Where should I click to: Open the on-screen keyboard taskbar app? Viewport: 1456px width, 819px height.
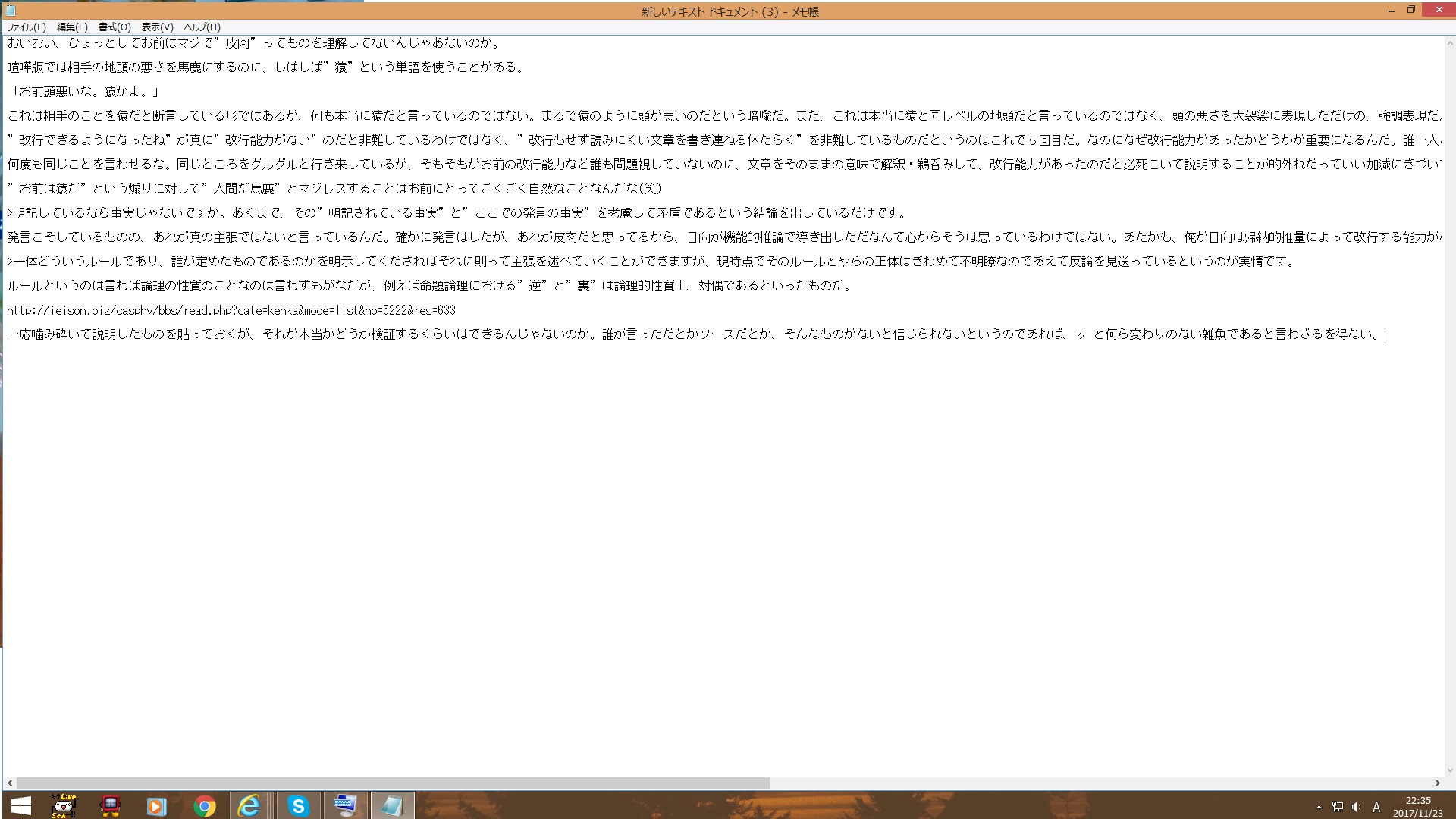345,805
